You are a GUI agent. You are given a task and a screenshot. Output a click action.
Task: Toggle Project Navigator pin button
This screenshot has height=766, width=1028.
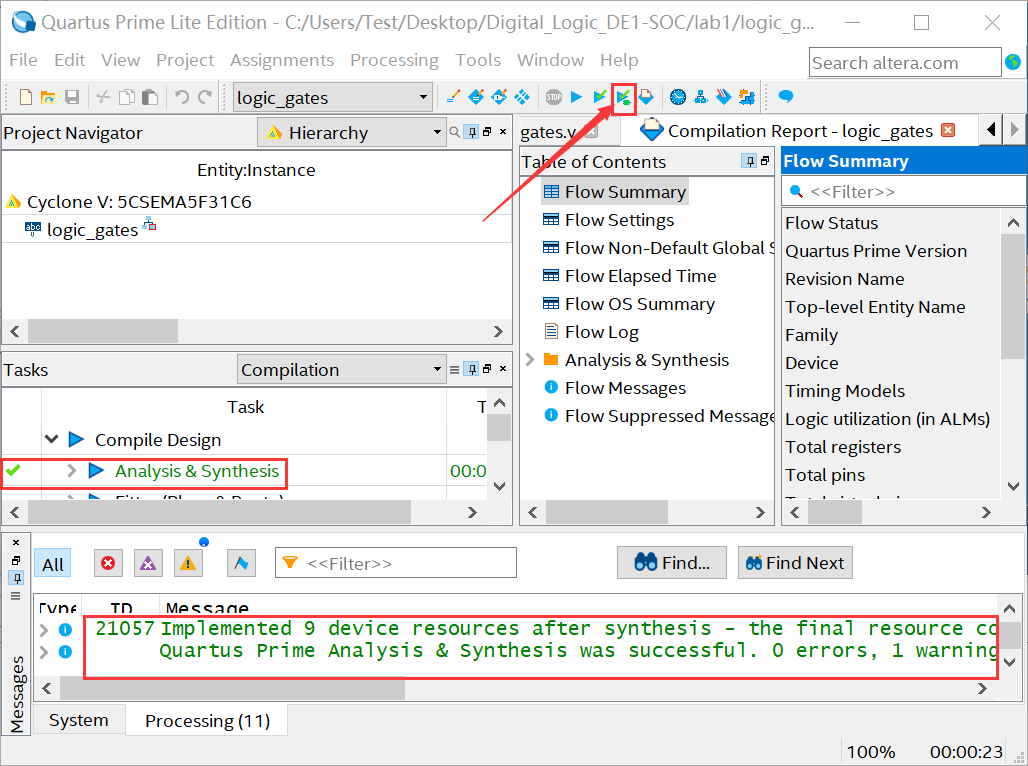click(x=471, y=132)
